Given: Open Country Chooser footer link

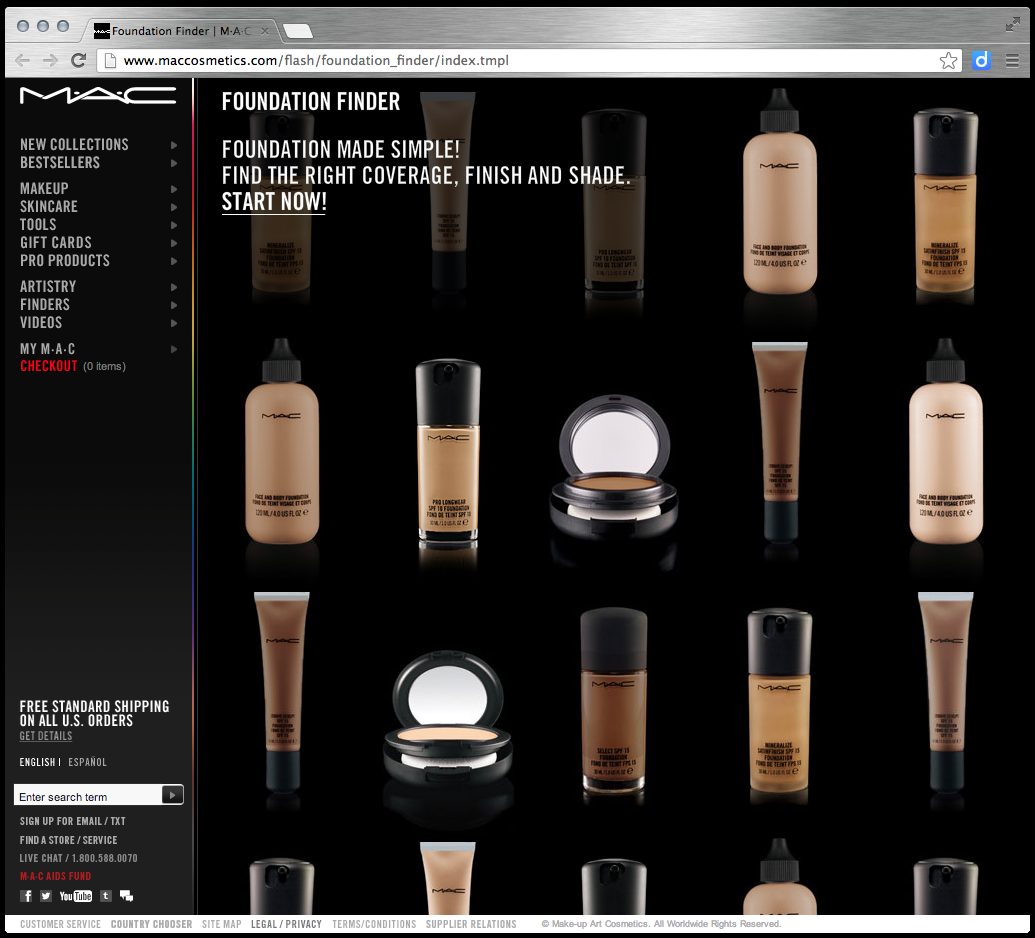Looking at the screenshot, I should (x=151, y=924).
